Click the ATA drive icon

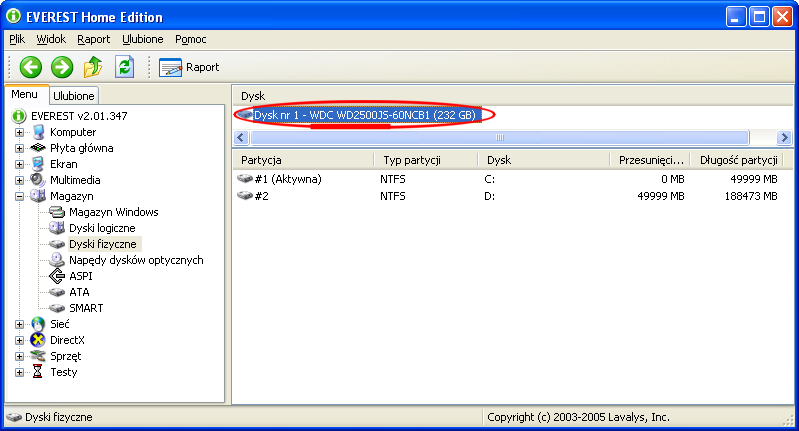(x=57, y=292)
